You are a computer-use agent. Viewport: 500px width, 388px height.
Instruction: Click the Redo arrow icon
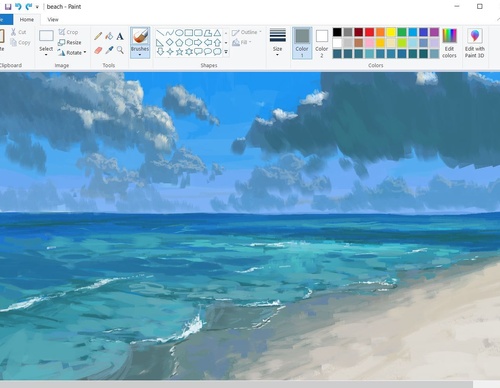coord(29,7)
